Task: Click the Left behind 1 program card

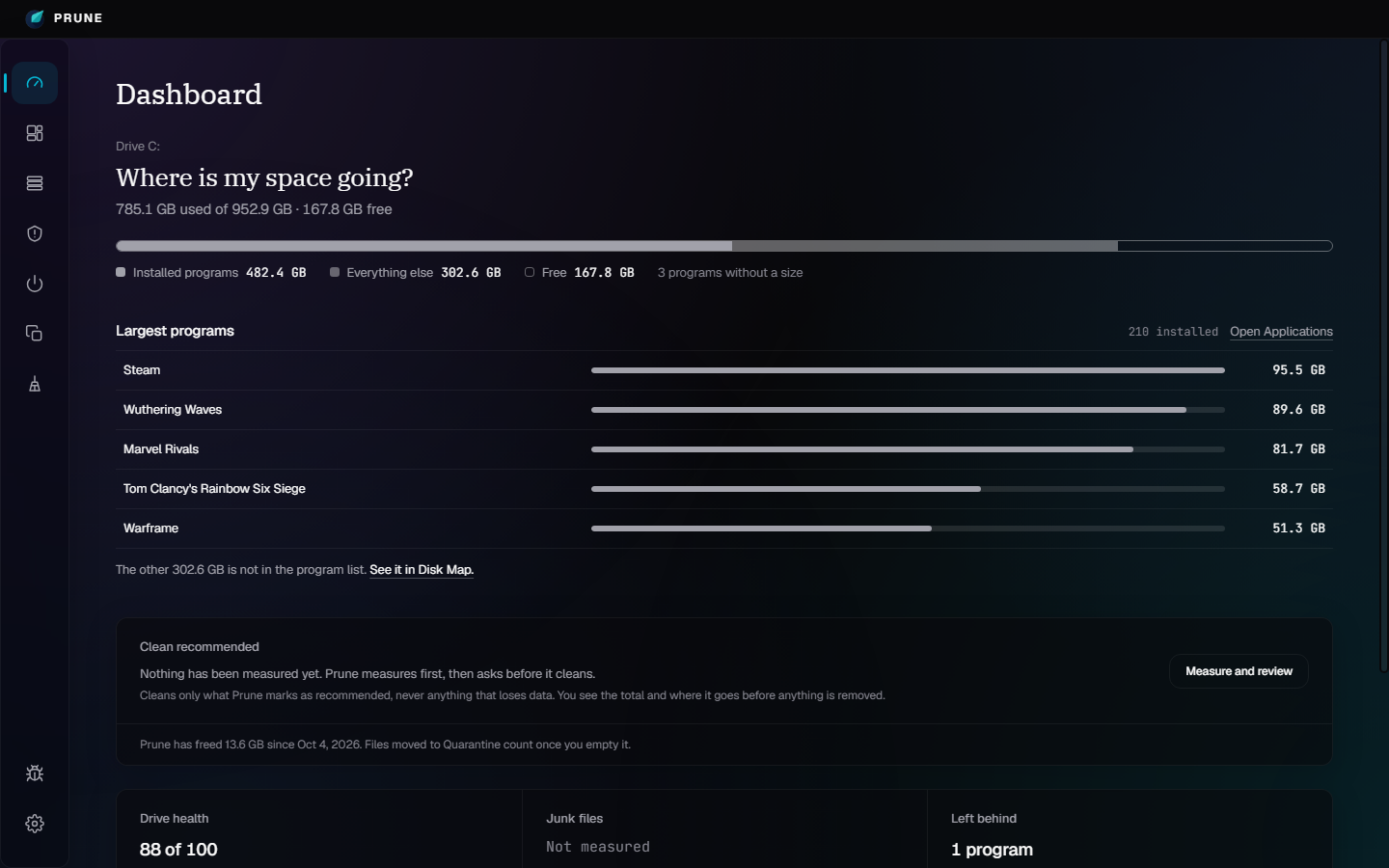Action: (1130, 829)
